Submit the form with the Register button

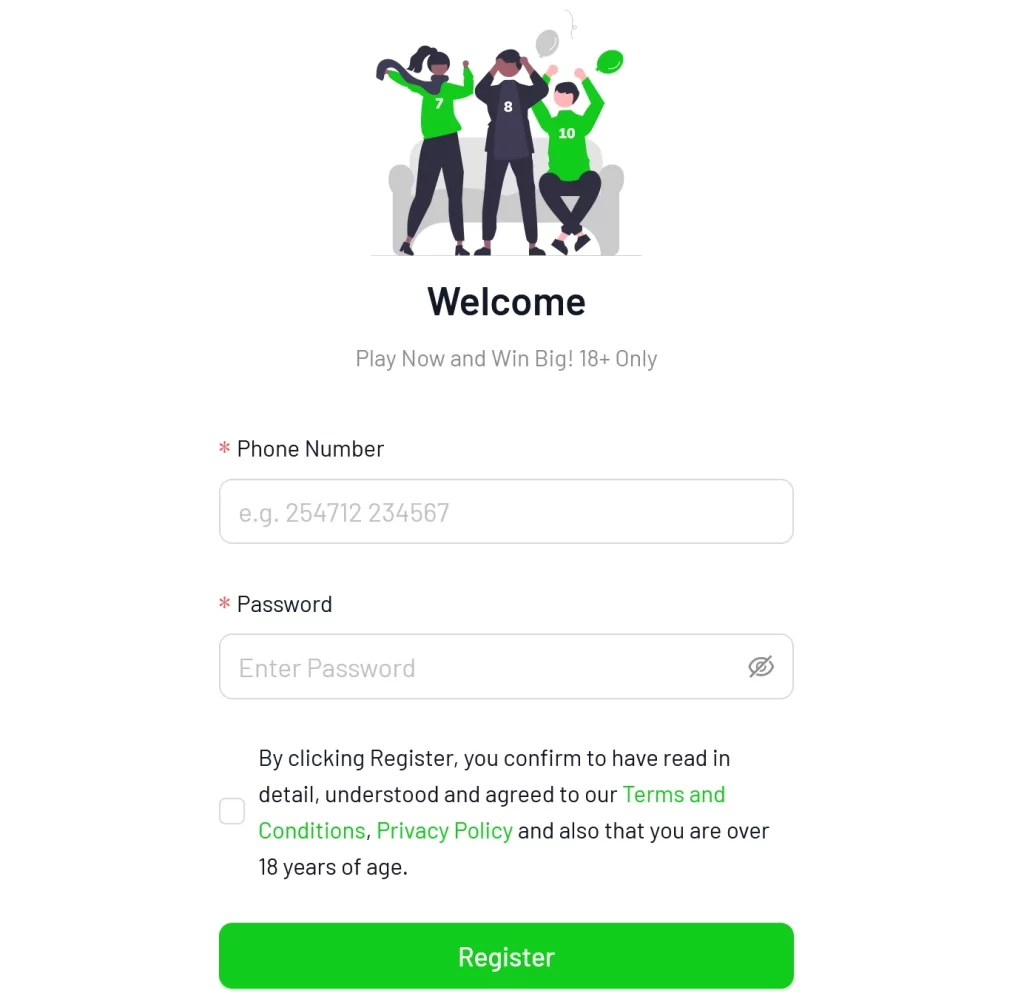(x=506, y=956)
